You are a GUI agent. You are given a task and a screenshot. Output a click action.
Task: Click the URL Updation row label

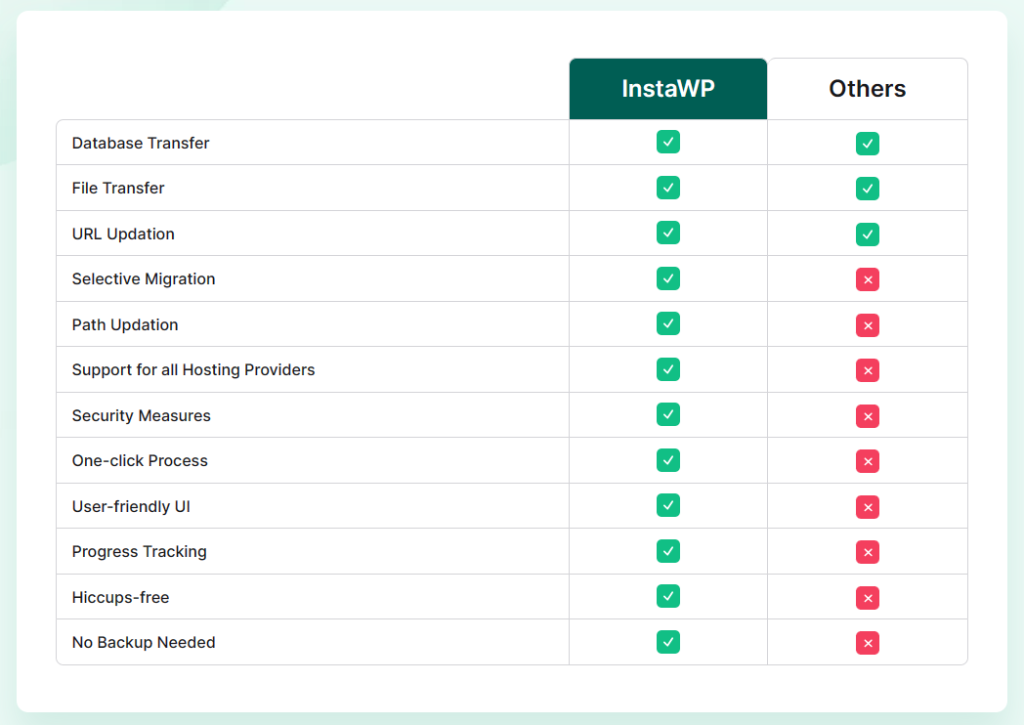(x=123, y=234)
